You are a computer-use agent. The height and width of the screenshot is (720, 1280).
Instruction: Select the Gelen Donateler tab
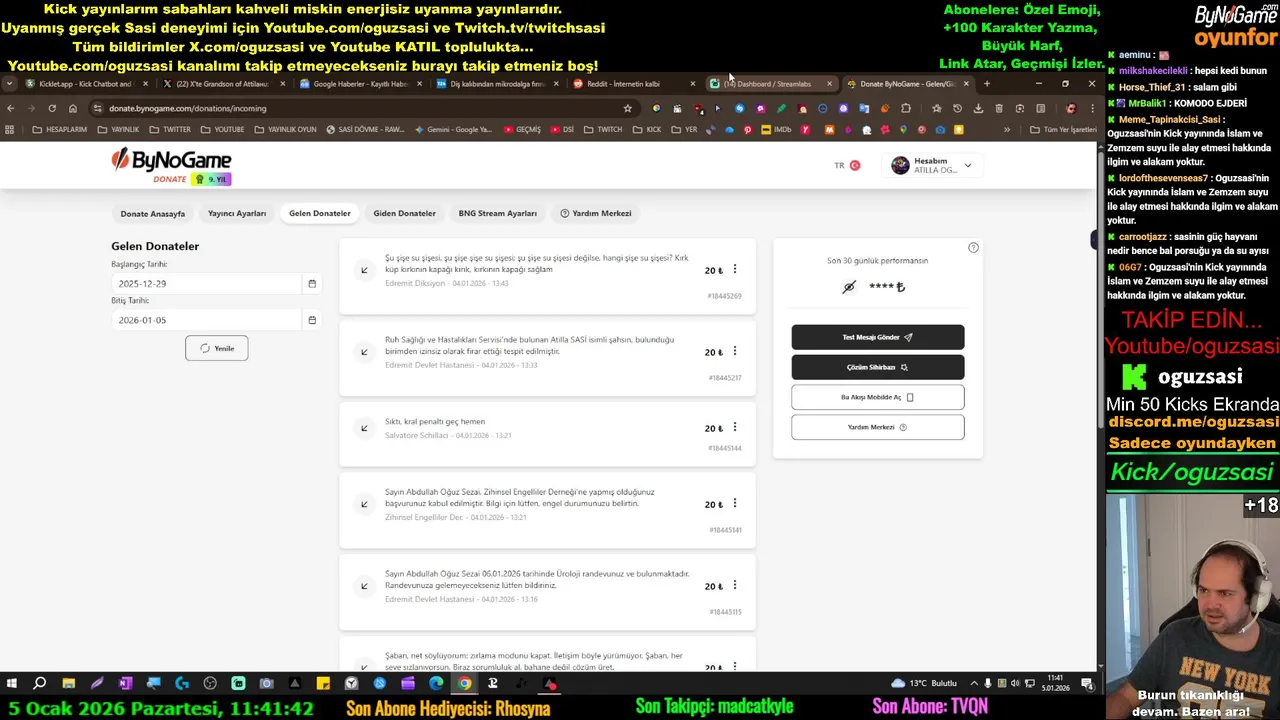tap(320, 213)
